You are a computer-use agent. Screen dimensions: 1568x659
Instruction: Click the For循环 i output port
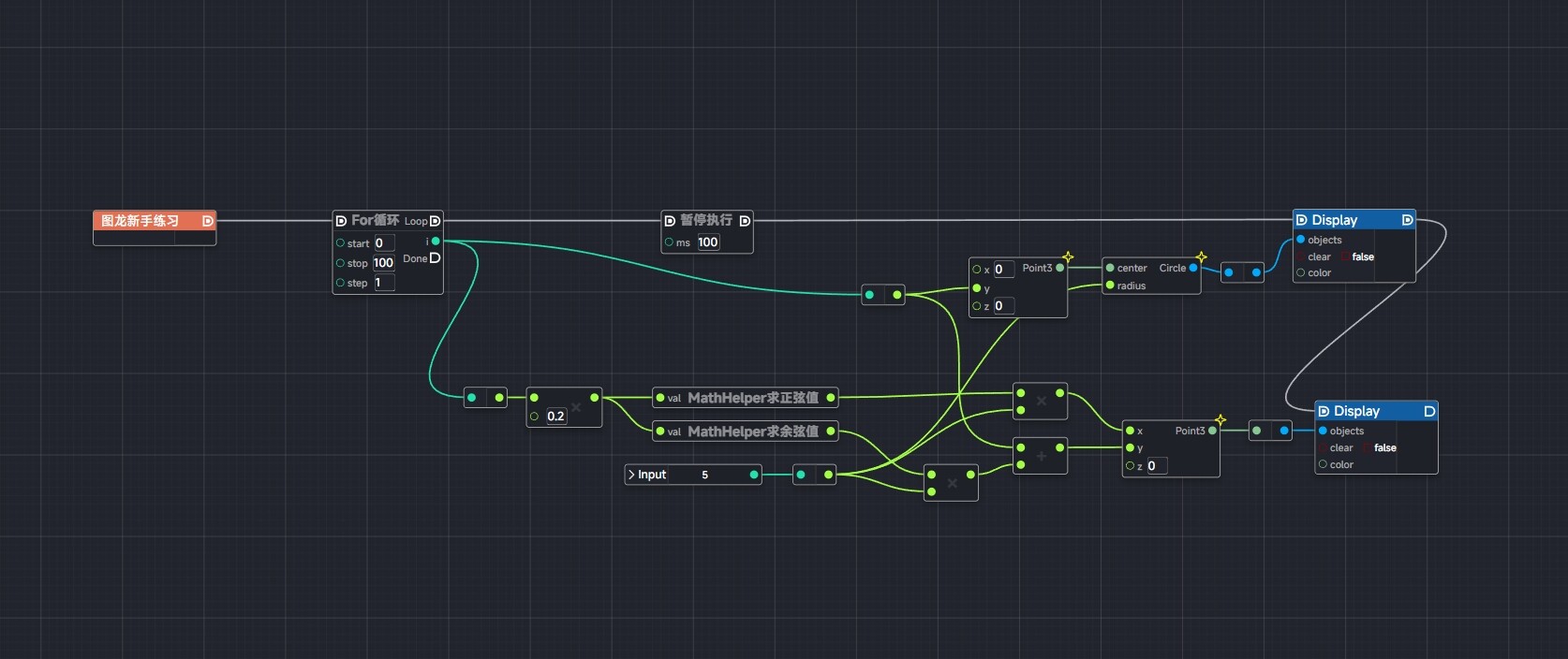[436, 242]
